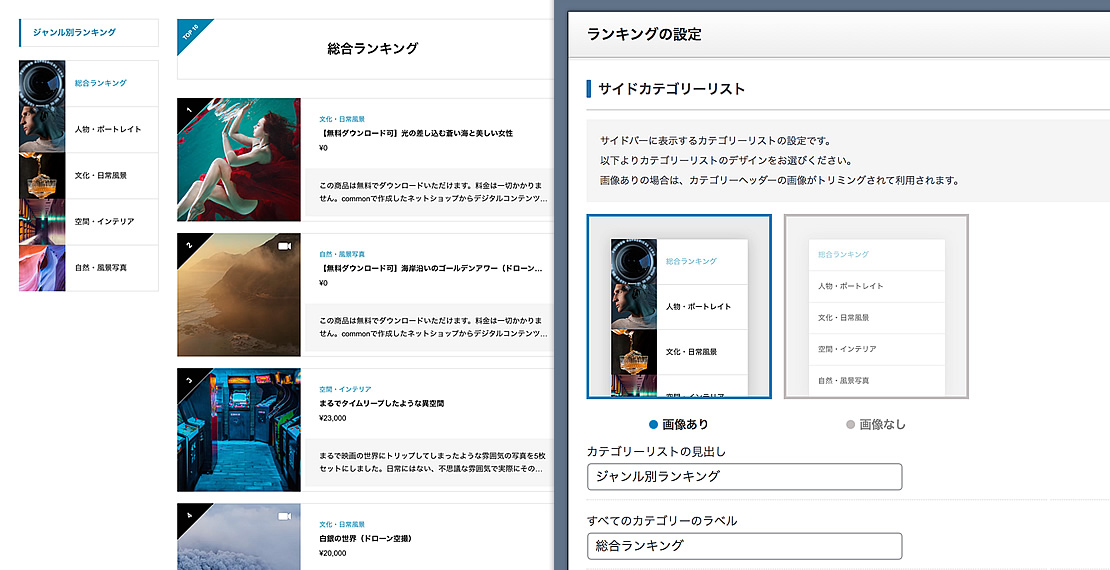Click the ¥23,000 price text
Viewport: 1110px width, 570px height.
click(333, 418)
